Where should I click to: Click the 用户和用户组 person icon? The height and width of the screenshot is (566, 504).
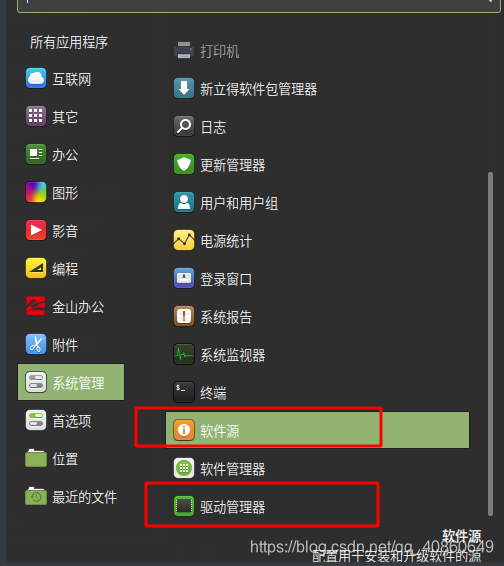click(184, 202)
